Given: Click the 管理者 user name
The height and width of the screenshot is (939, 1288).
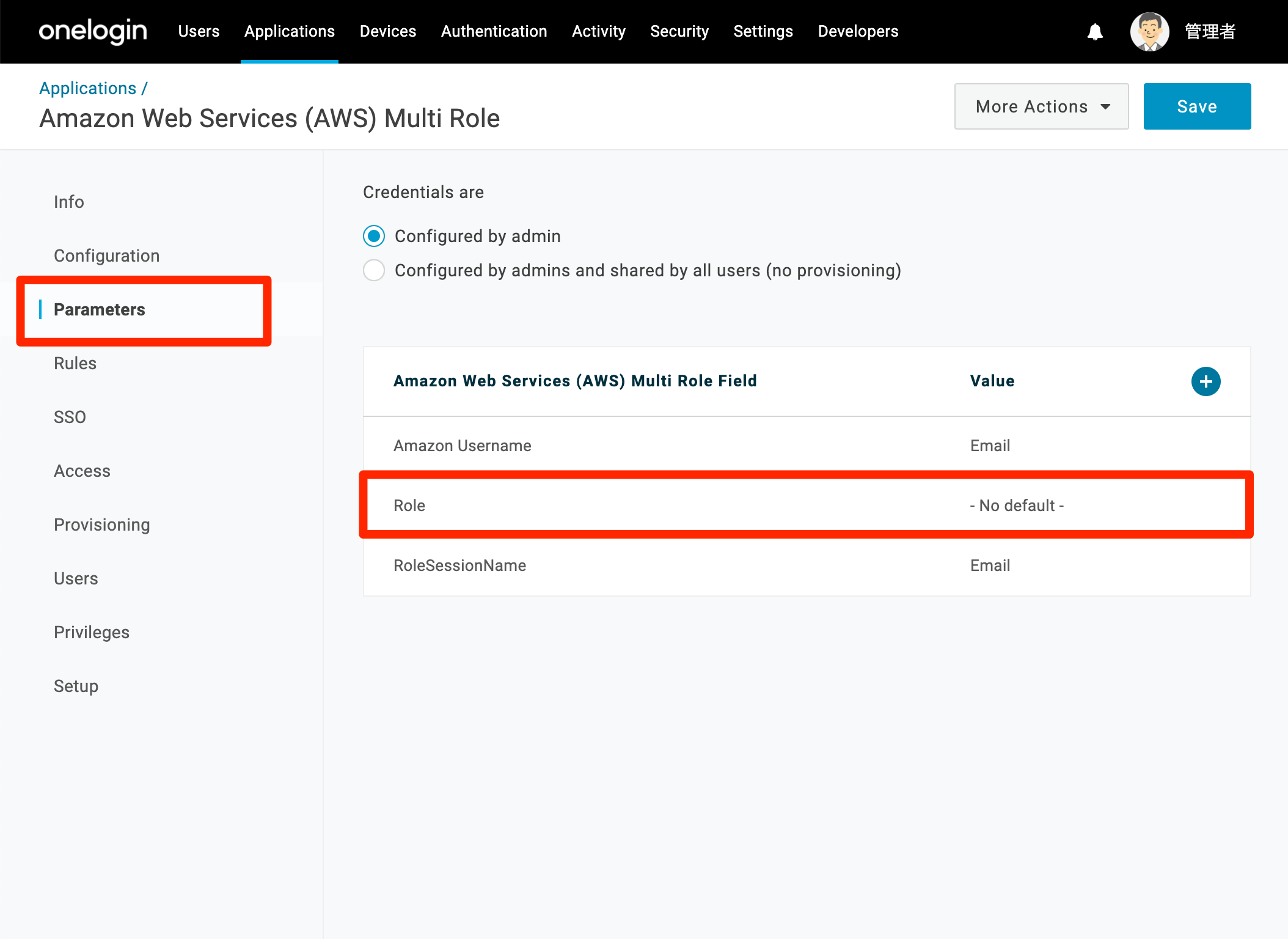Looking at the screenshot, I should (1210, 31).
